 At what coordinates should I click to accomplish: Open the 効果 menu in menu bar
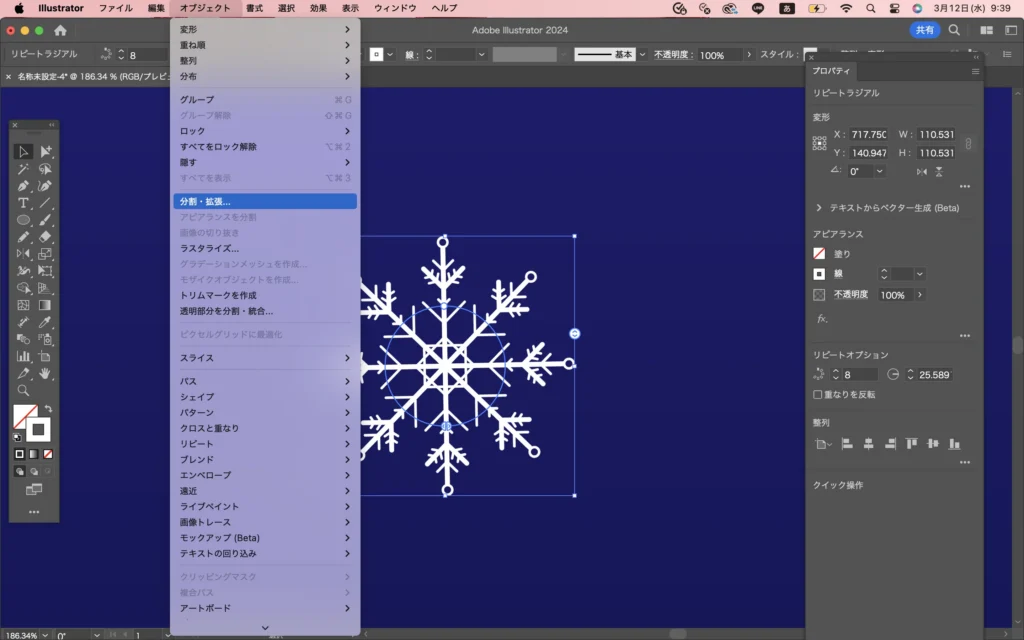click(318, 8)
